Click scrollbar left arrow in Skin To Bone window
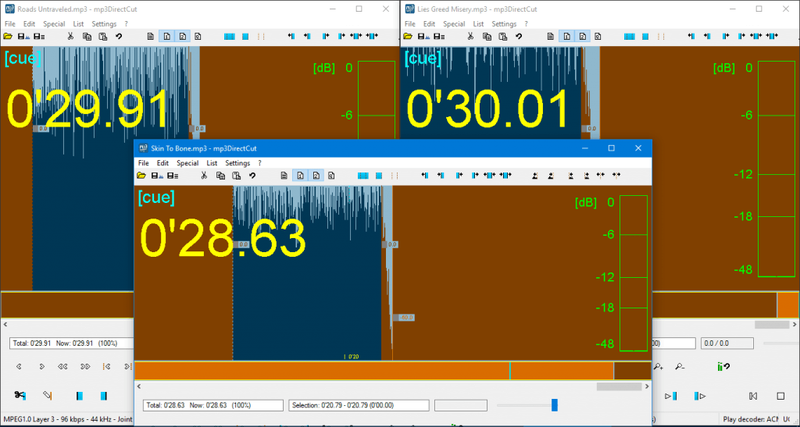Screen dimensions: 800x427 click(x=139, y=387)
